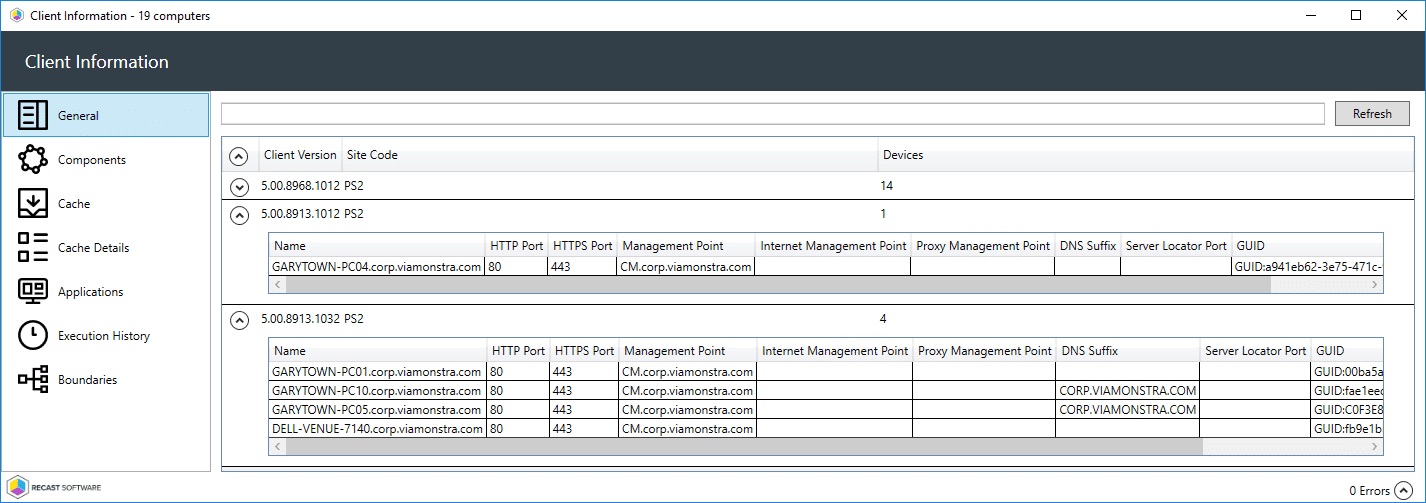Click device count 4 for version 5.00.8913.1032
Image resolution: width=1426 pixels, height=503 pixels.
[x=883, y=320]
